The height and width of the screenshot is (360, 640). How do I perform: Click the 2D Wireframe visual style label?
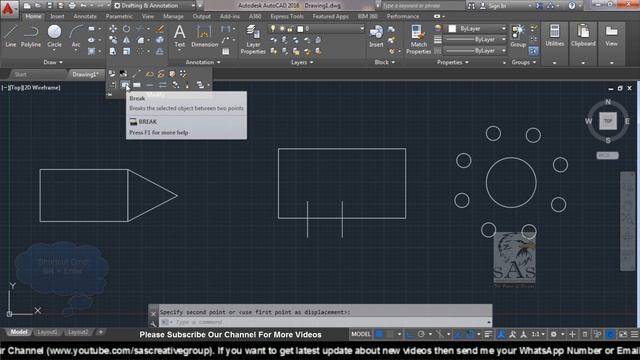coord(41,87)
